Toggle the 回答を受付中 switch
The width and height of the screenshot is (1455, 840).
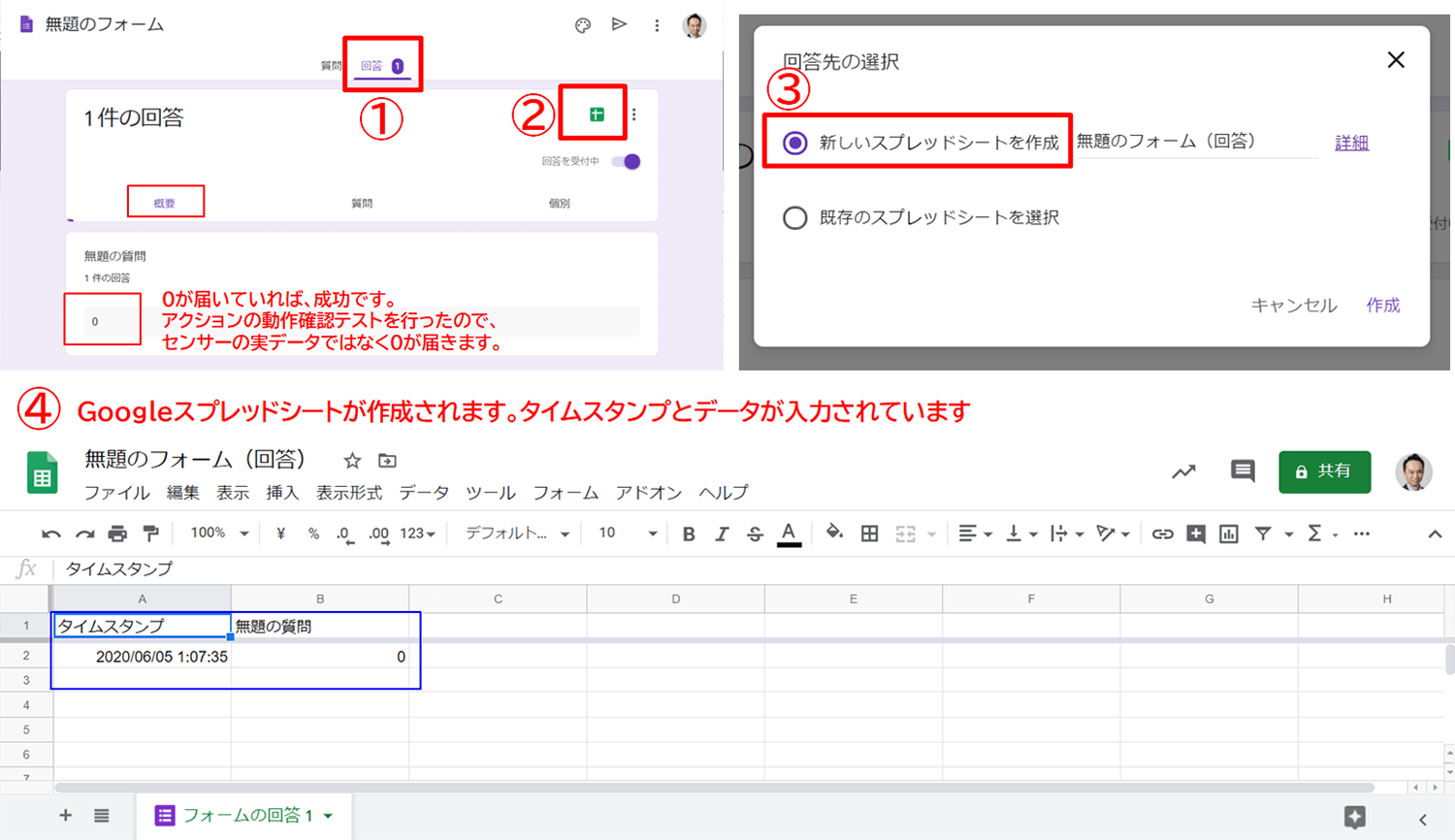(x=627, y=162)
